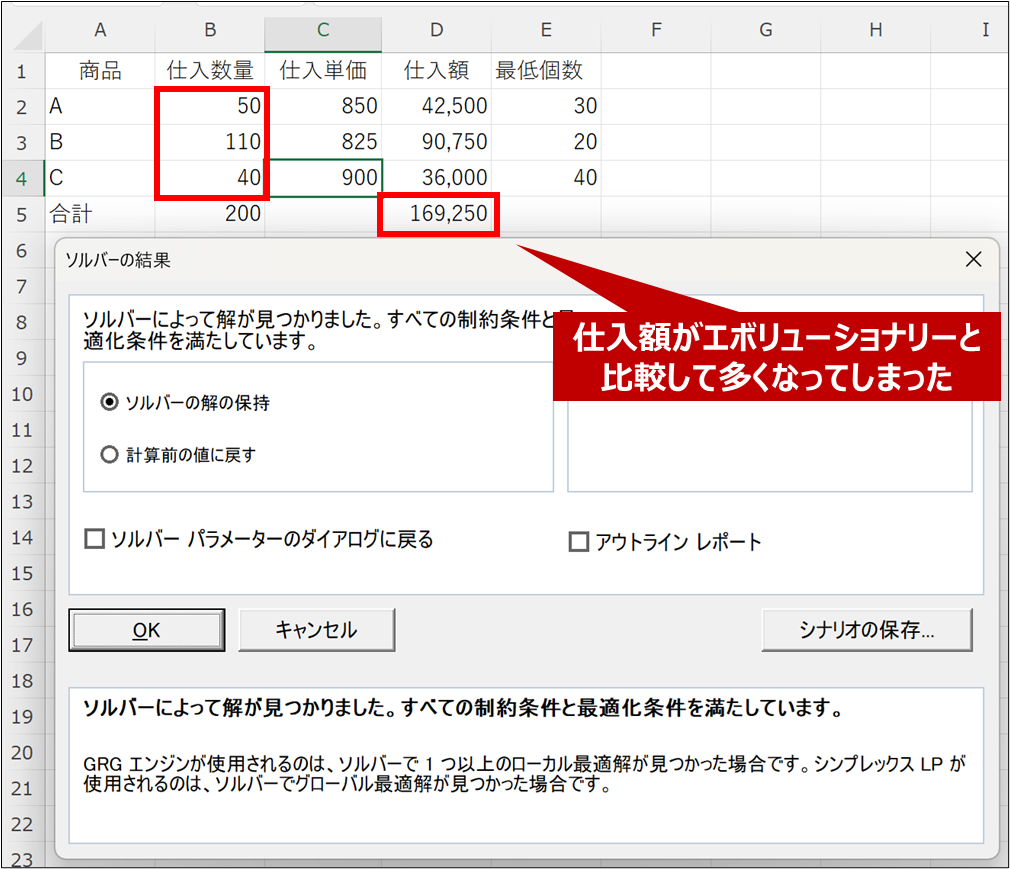The image size is (1010, 869).
Task: Click the キャンセル button
Action: (316, 630)
